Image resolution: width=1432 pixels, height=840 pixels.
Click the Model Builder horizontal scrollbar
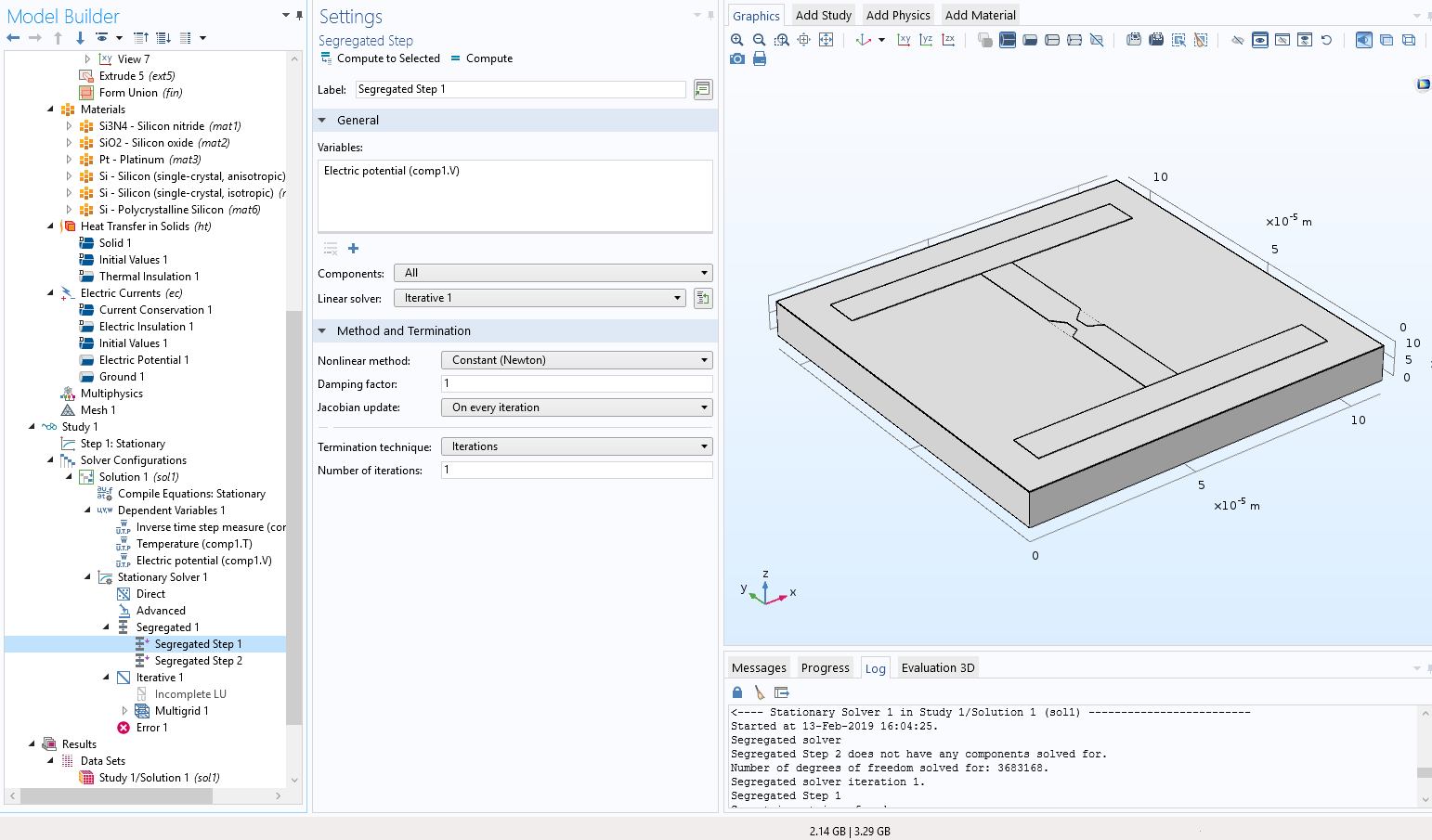click(x=116, y=796)
